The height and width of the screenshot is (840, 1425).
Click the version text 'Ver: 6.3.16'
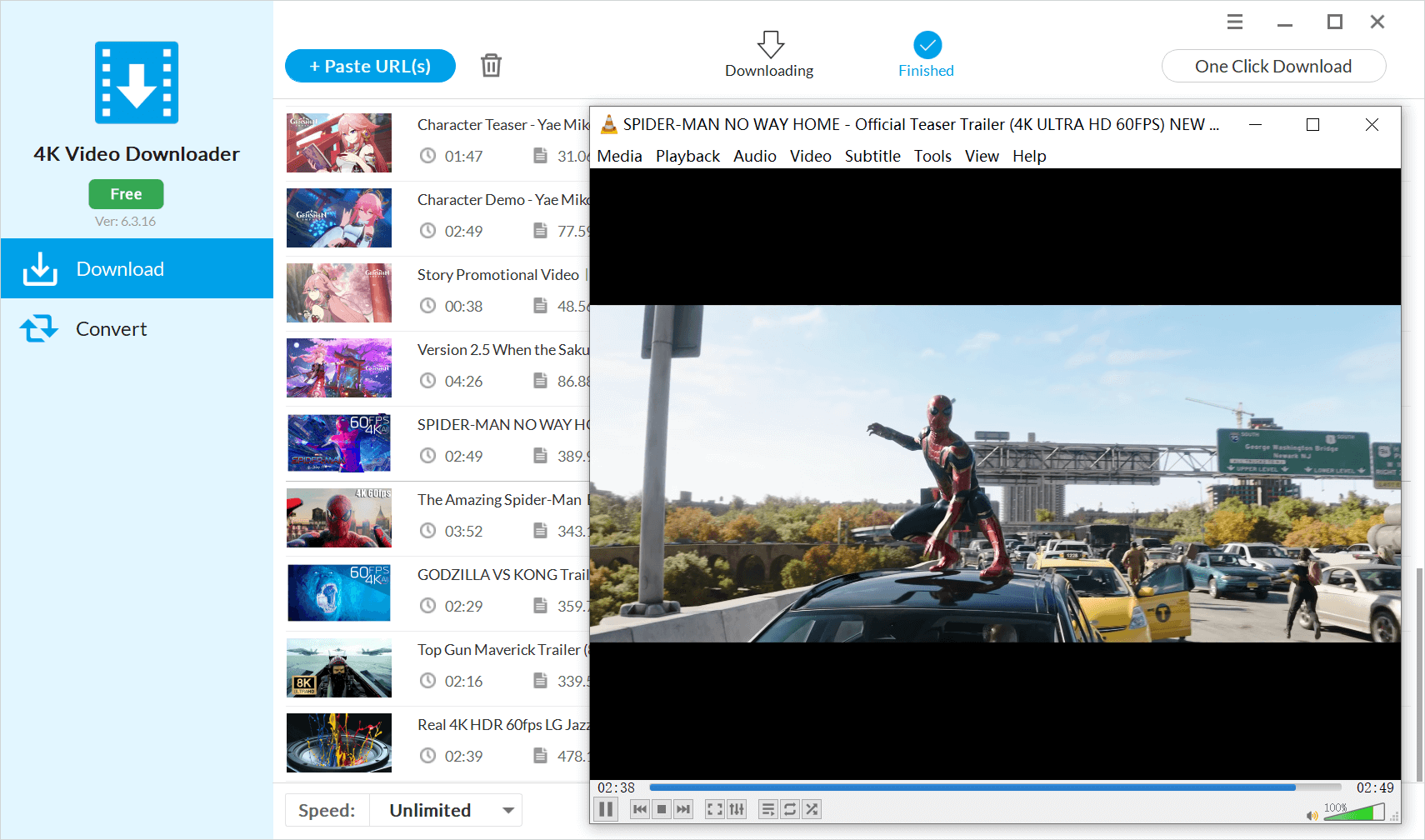coord(125,221)
